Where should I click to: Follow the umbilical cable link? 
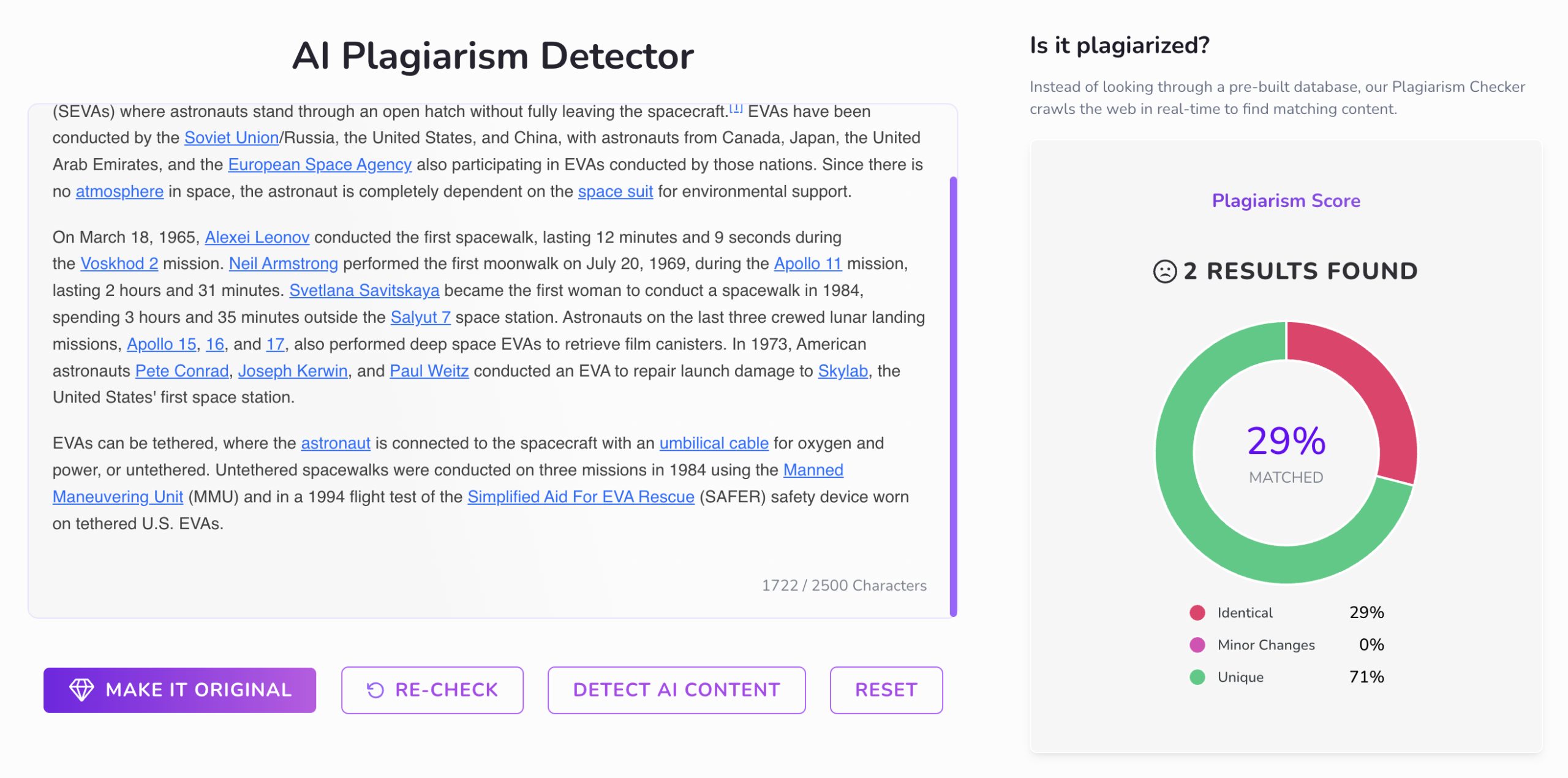point(714,443)
